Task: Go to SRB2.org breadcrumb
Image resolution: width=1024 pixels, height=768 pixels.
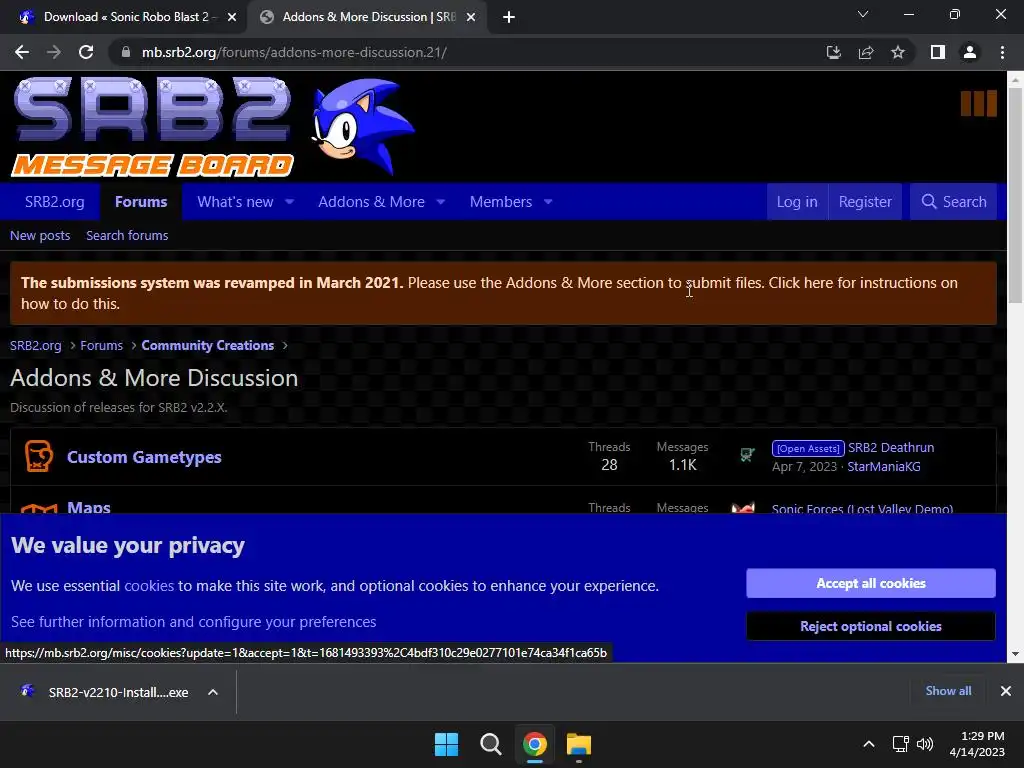Action: coord(36,345)
